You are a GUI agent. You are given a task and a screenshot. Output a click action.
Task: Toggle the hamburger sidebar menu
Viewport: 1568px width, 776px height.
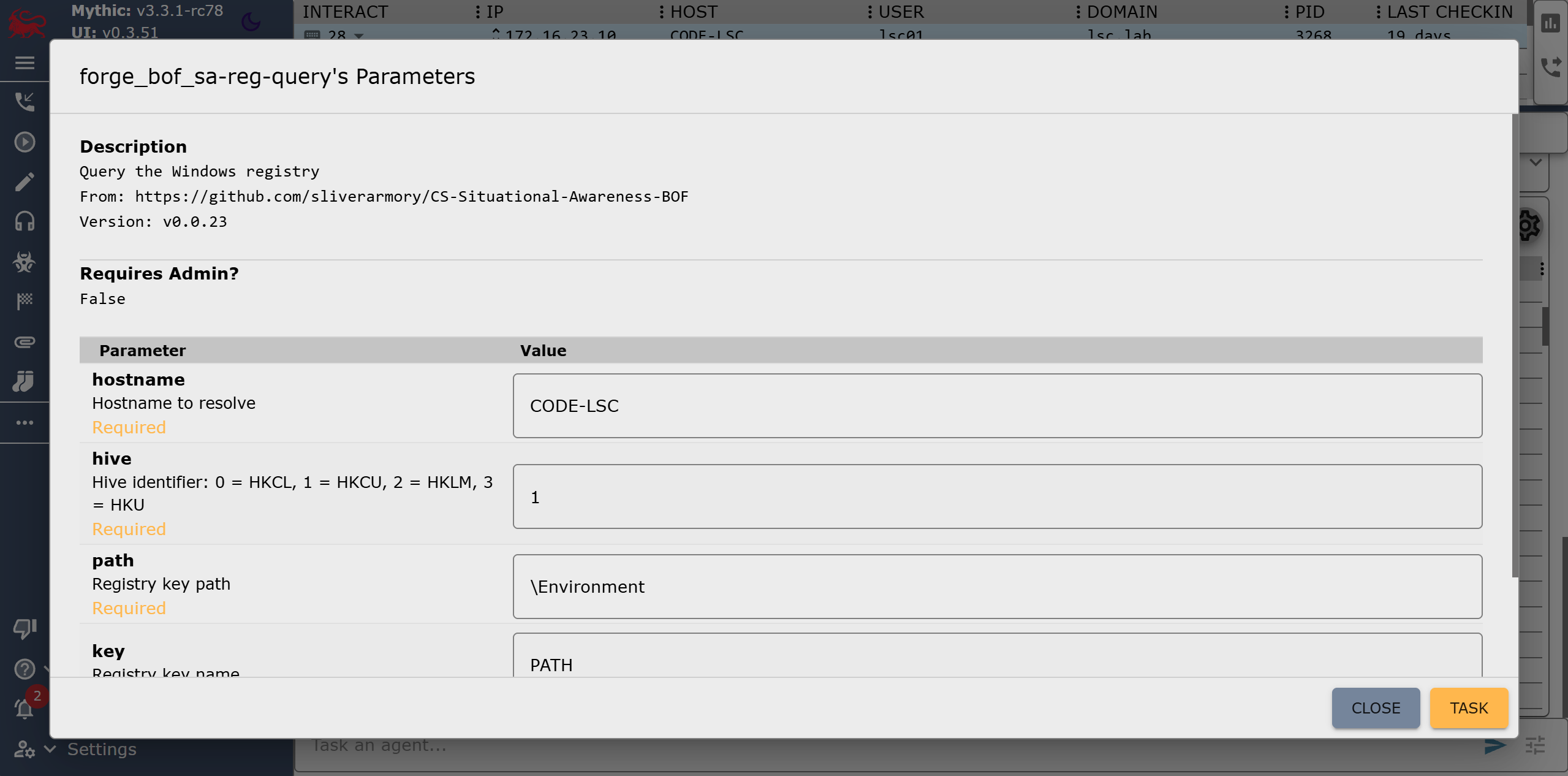tap(25, 63)
